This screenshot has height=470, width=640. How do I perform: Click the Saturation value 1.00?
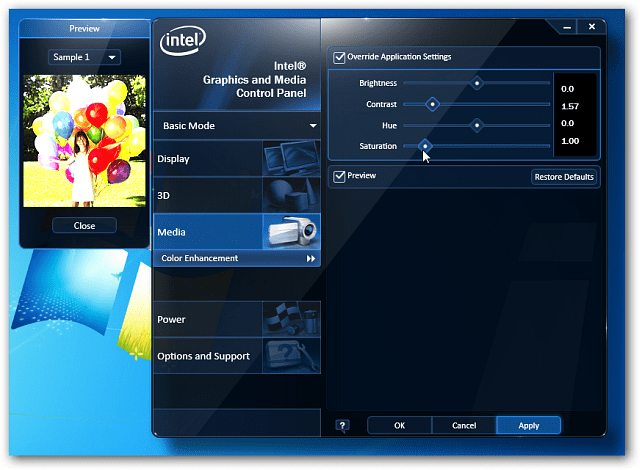point(570,141)
